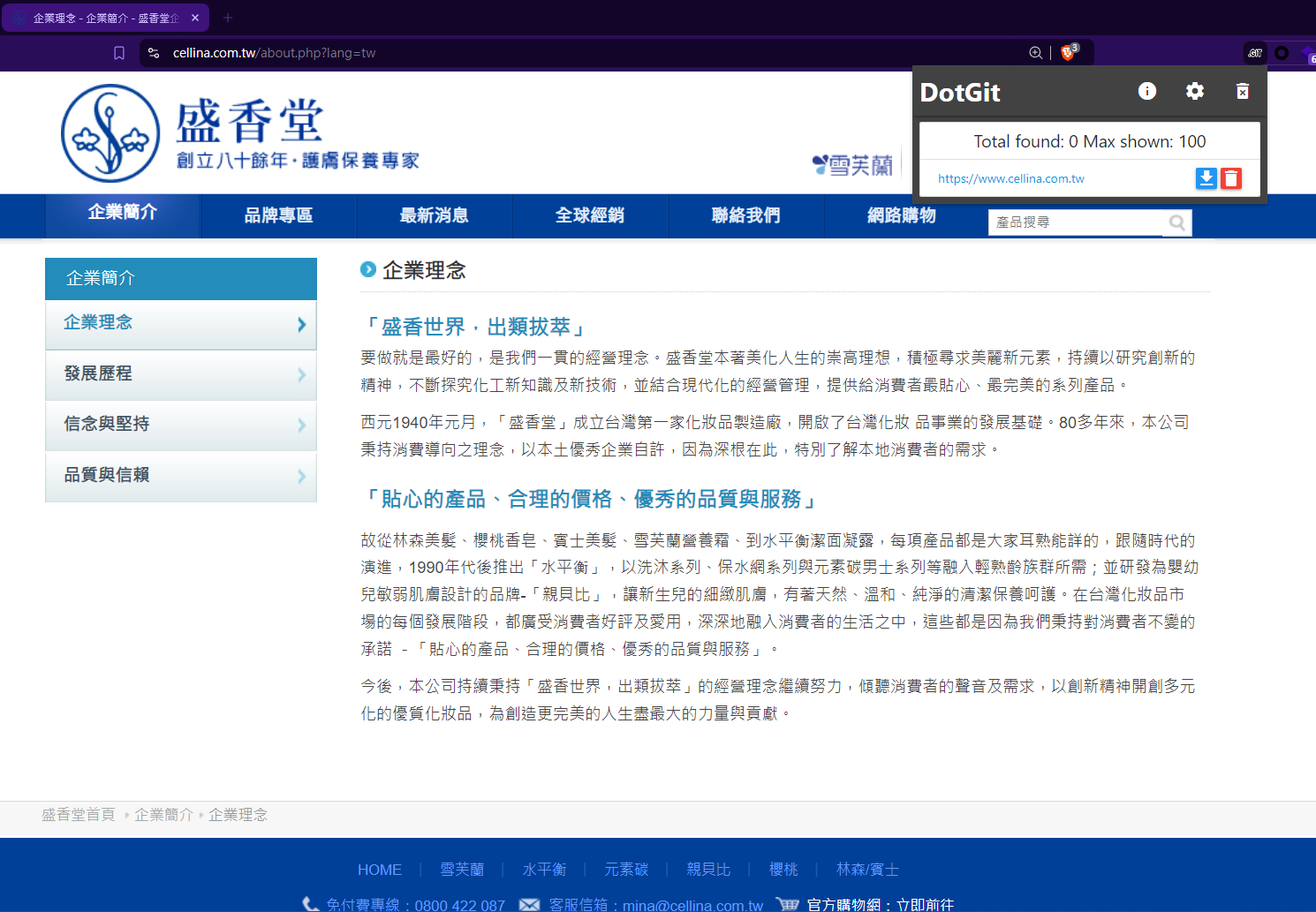This screenshot has height=912, width=1316.
Task: Select the 企業理念 browser tab
Action: 106,18
